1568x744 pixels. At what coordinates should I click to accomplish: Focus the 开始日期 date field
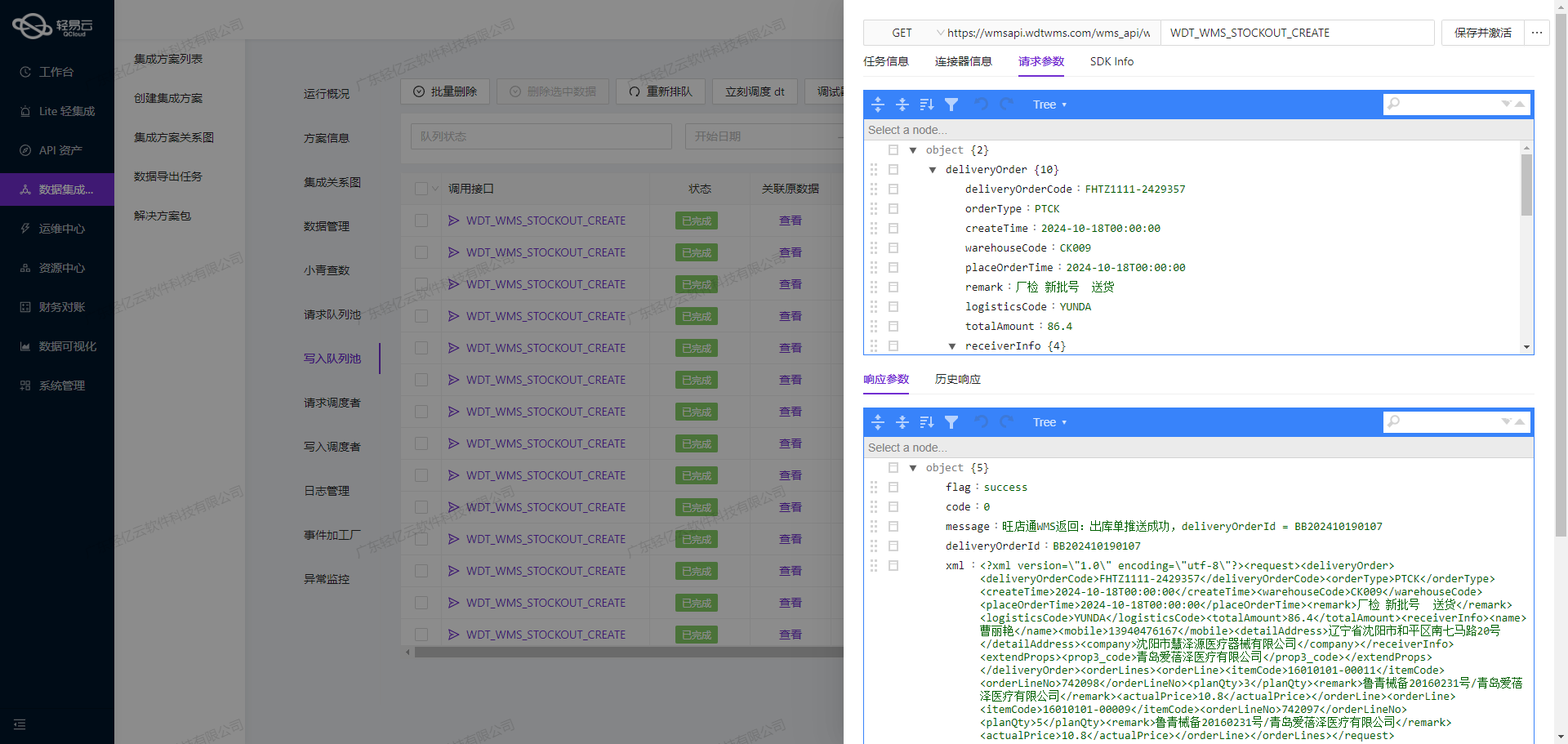coord(764,136)
